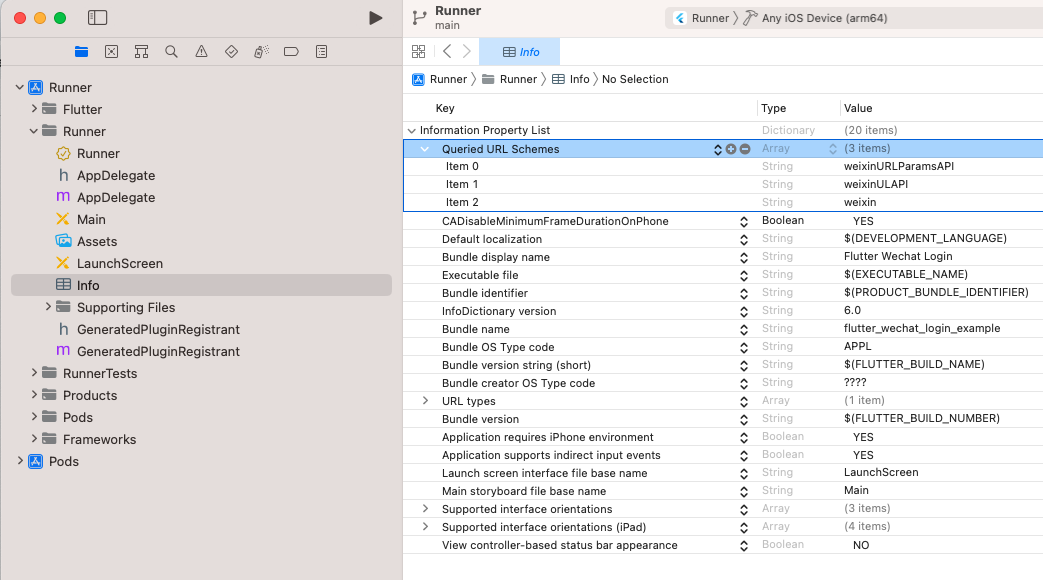Open the Project navigator folder icon
The height and width of the screenshot is (580, 1043).
coord(82,51)
